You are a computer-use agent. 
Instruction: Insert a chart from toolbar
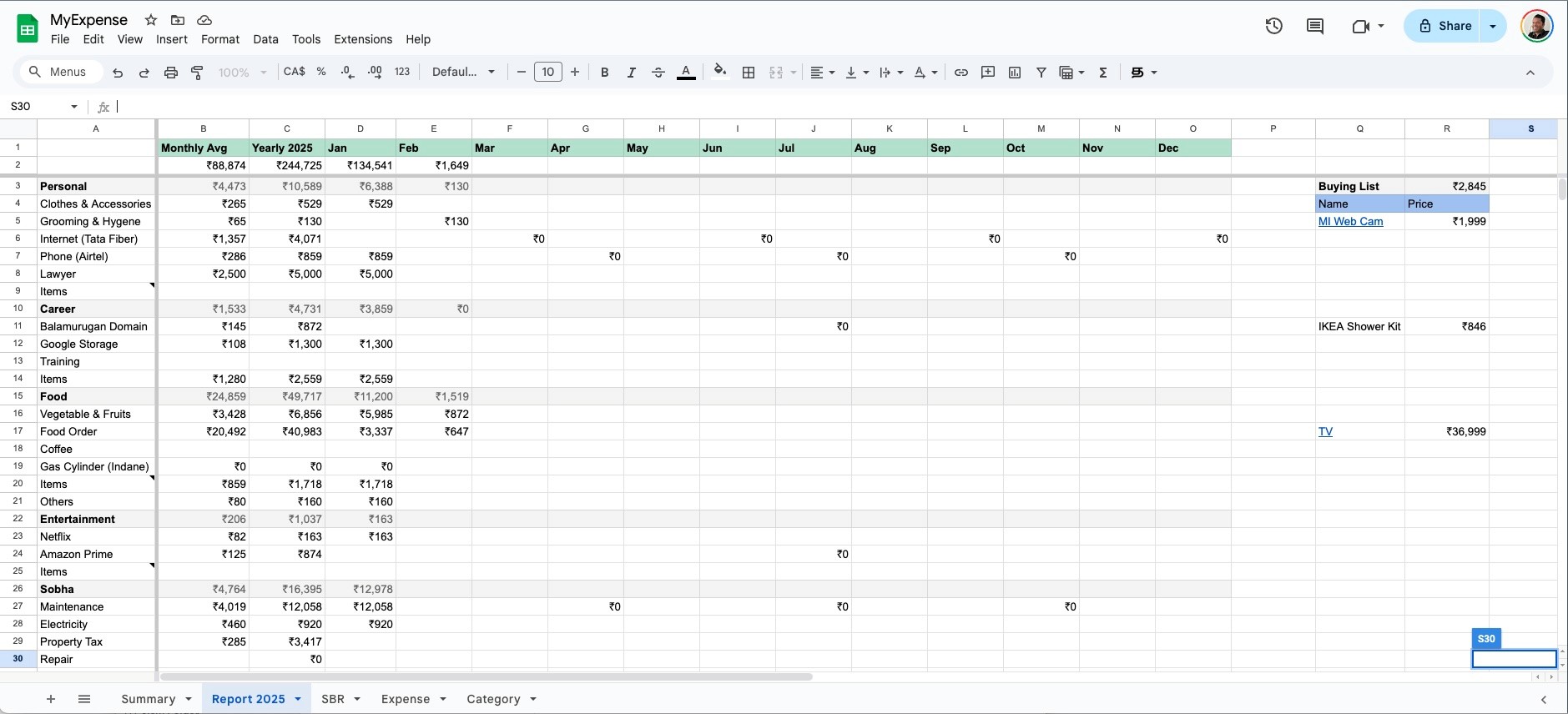[x=1015, y=73]
